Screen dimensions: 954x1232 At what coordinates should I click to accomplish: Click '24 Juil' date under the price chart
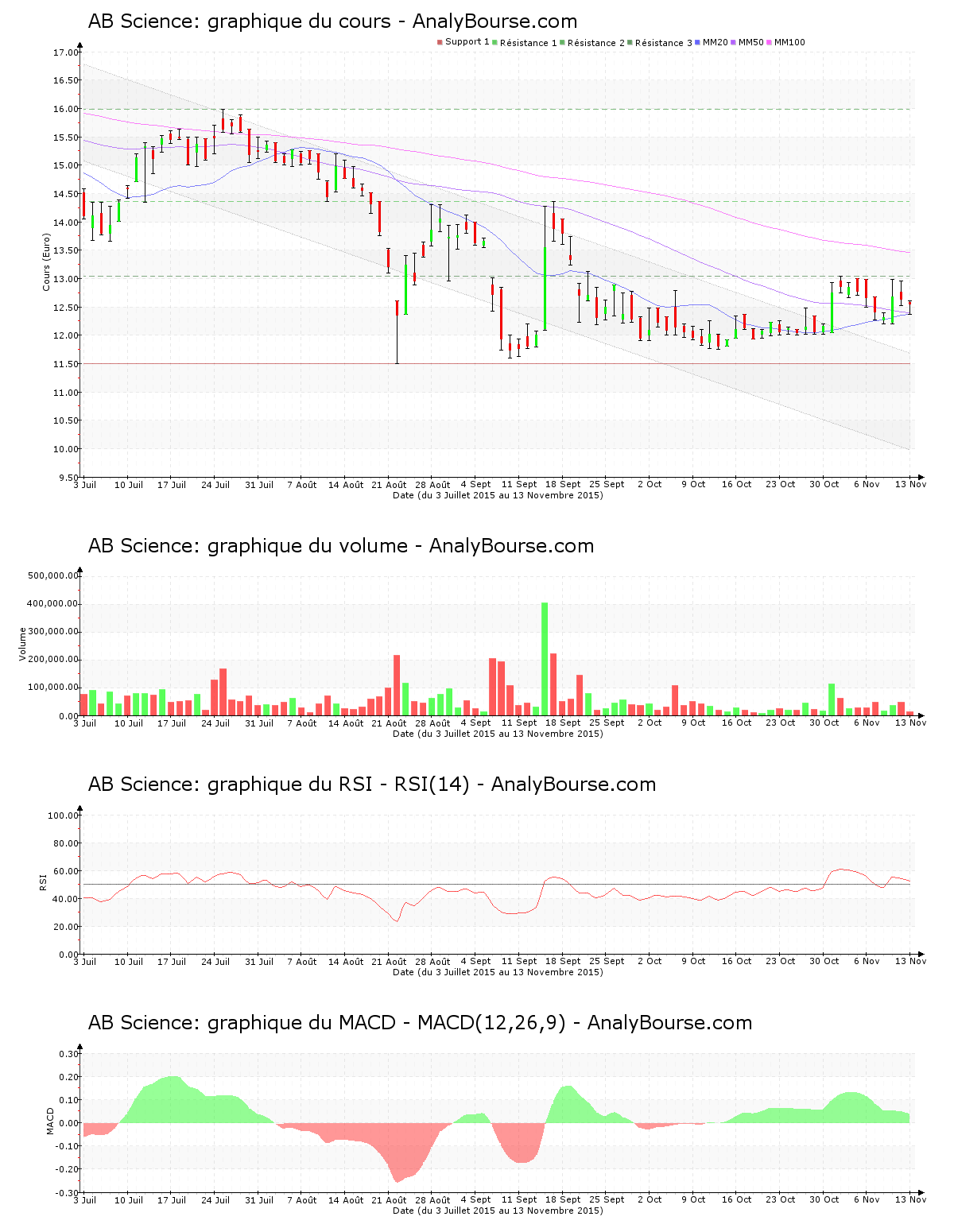coord(215,485)
